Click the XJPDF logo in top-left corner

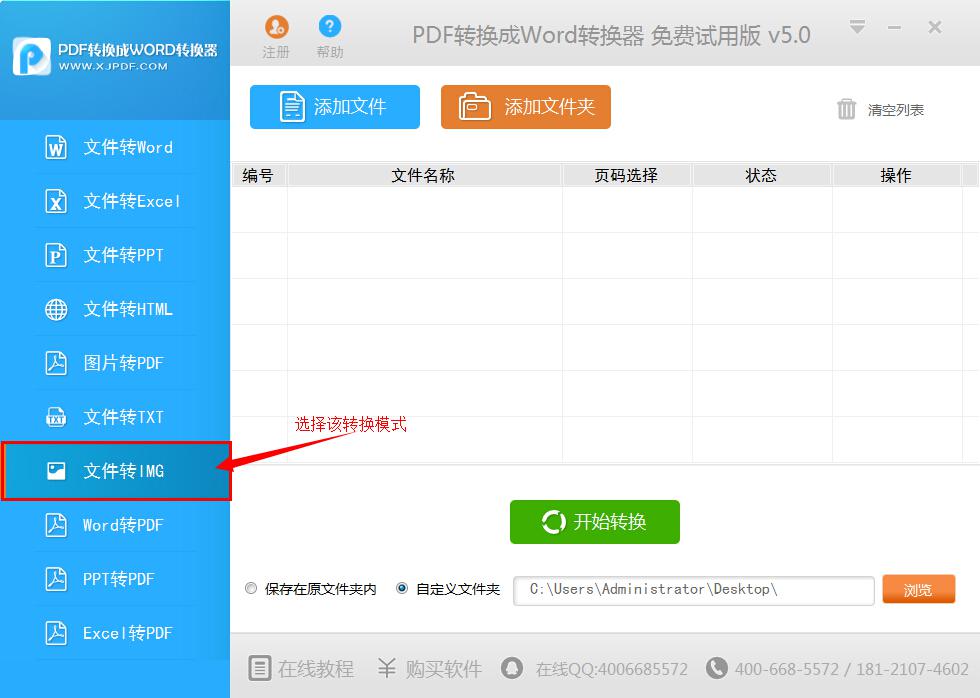pyautogui.click(x=31, y=56)
